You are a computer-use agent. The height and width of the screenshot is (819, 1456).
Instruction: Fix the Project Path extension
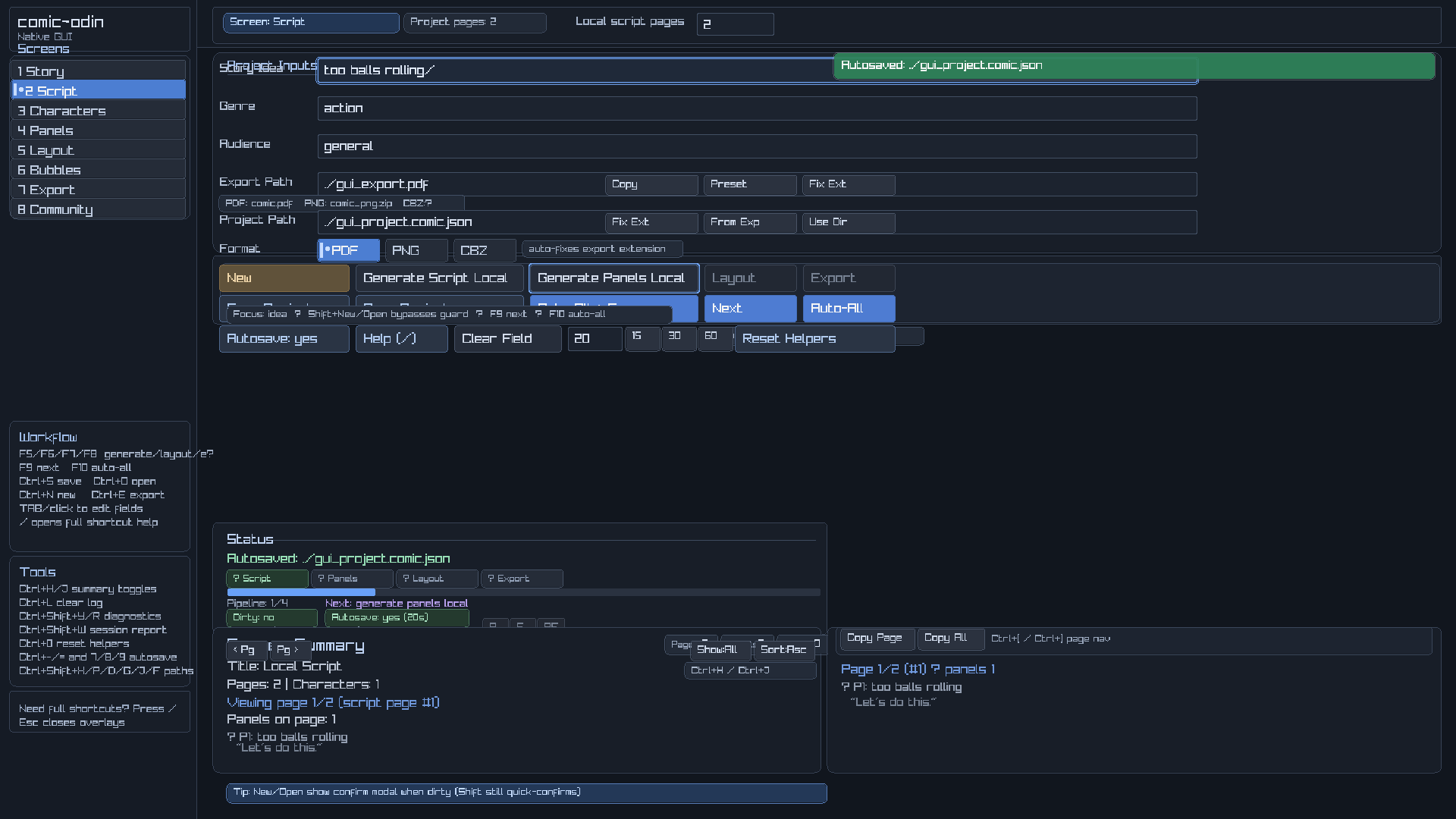652,223
